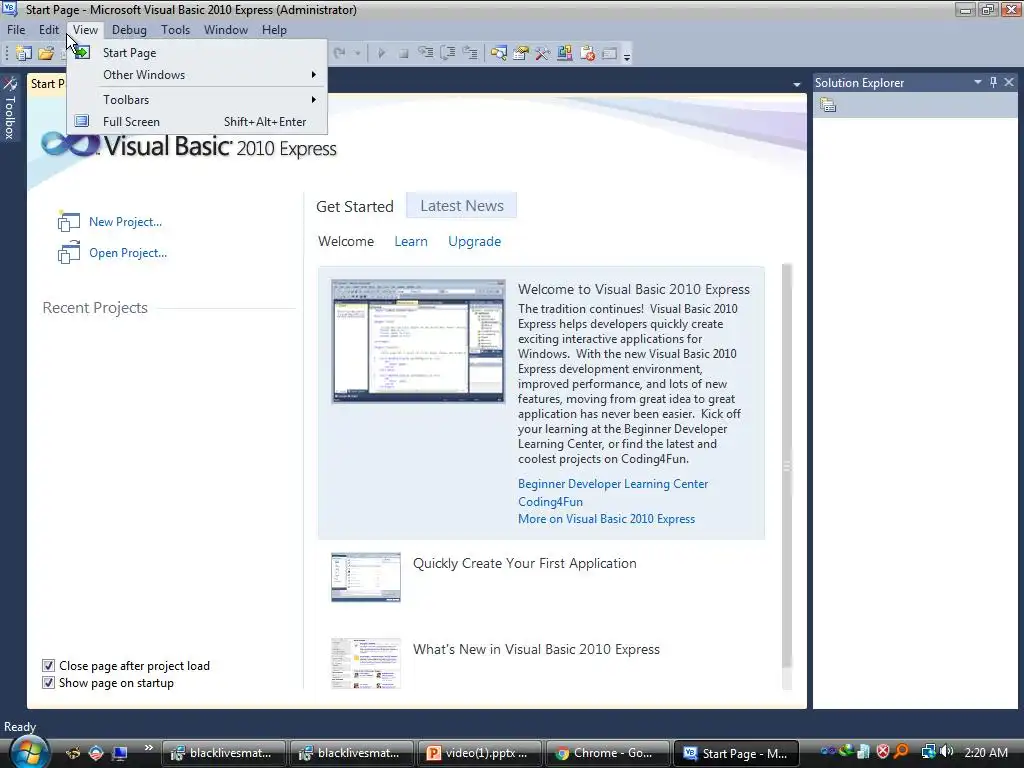
Task: Expand the Other Windows submenu
Action: pos(197,74)
